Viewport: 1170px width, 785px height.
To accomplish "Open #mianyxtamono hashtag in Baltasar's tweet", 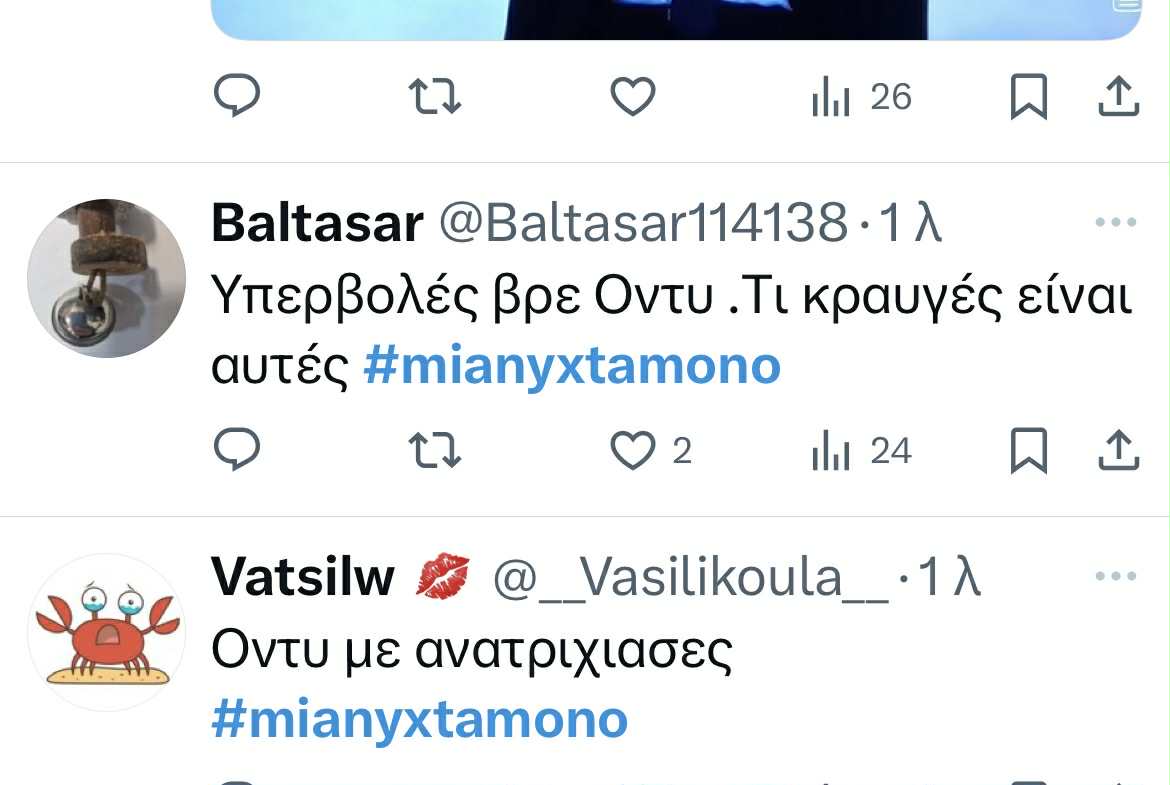I will 572,366.
